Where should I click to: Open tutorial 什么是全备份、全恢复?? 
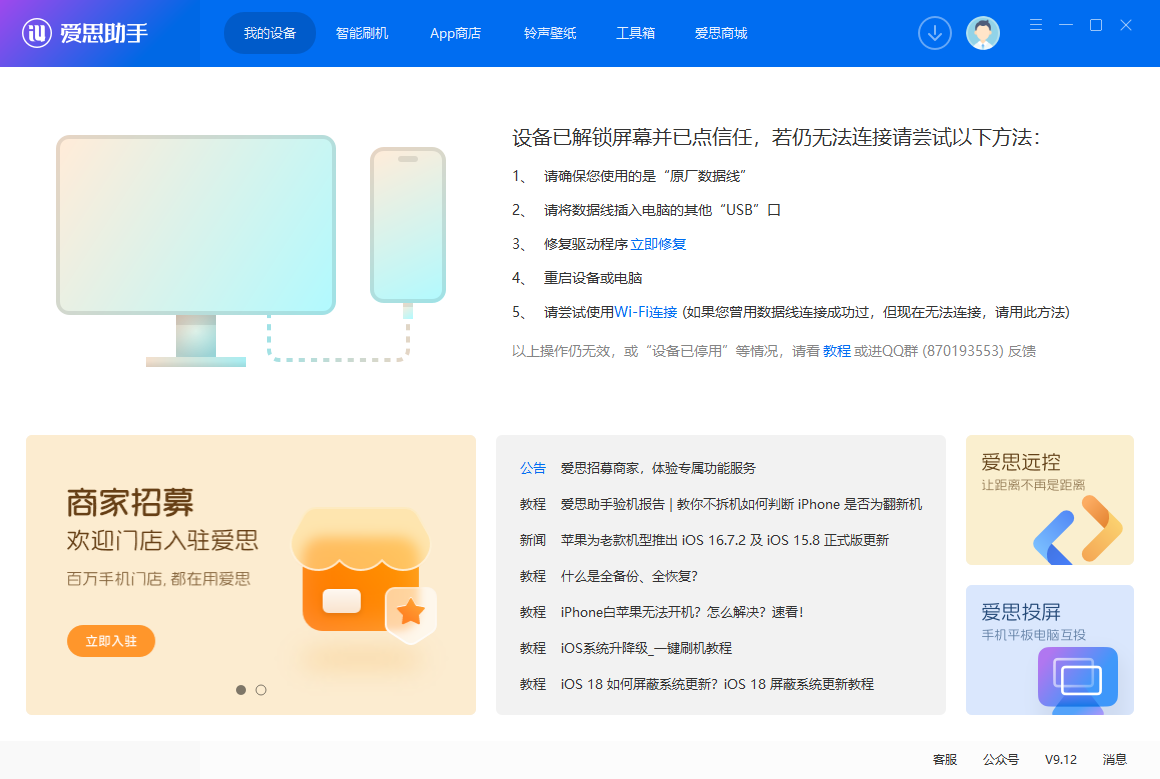(629, 576)
